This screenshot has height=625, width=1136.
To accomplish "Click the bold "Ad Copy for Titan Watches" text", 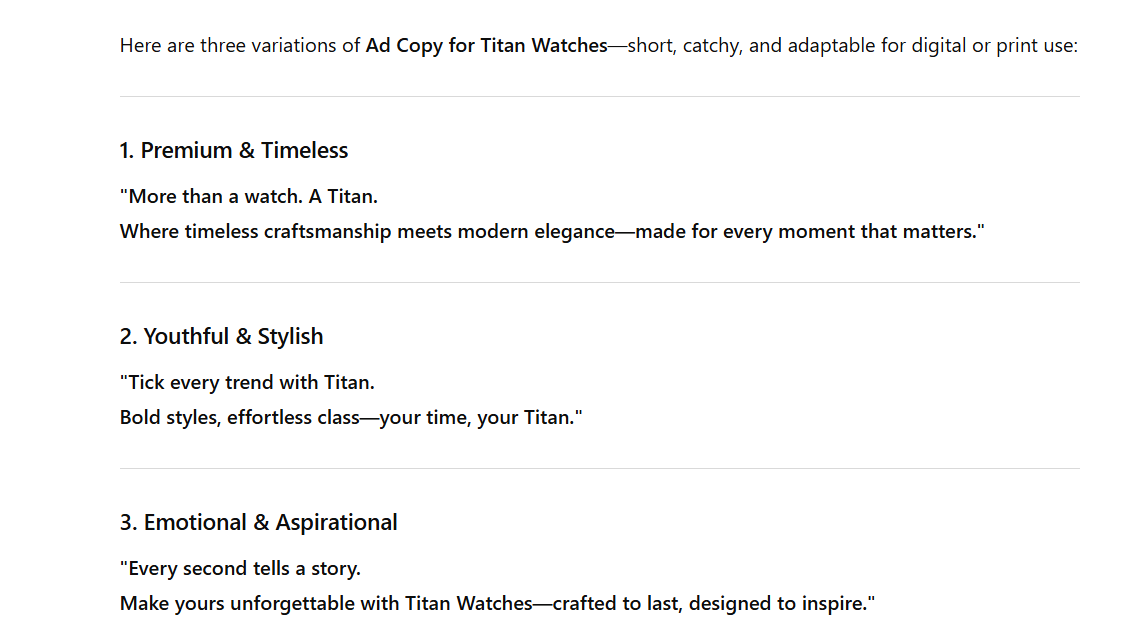I will (486, 45).
